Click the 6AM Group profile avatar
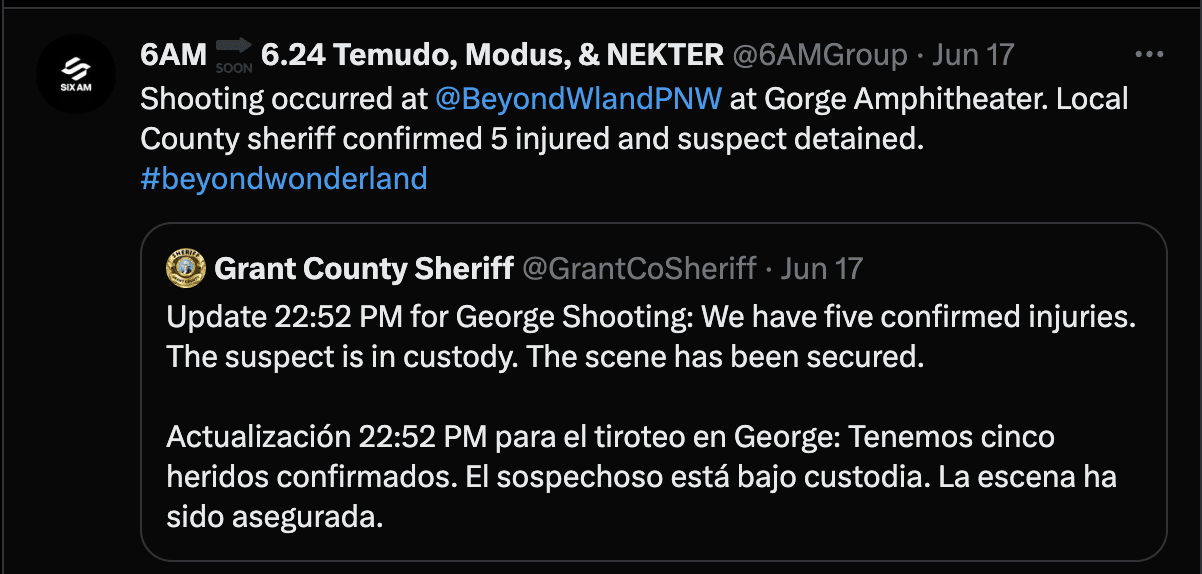 pos(76,74)
